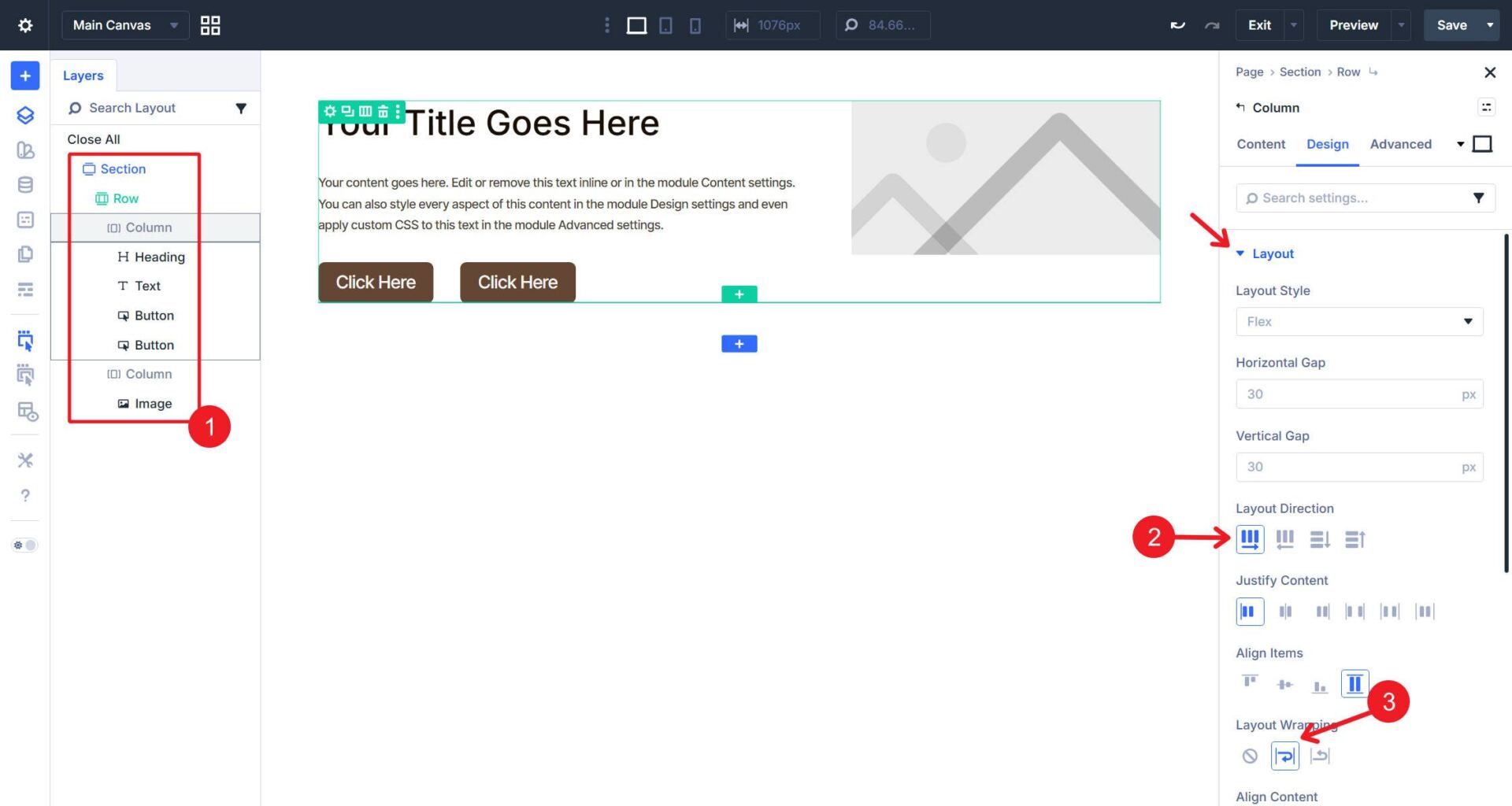Open the Main Canvas dropdown
This screenshot has width=1512, height=806.
point(124,25)
